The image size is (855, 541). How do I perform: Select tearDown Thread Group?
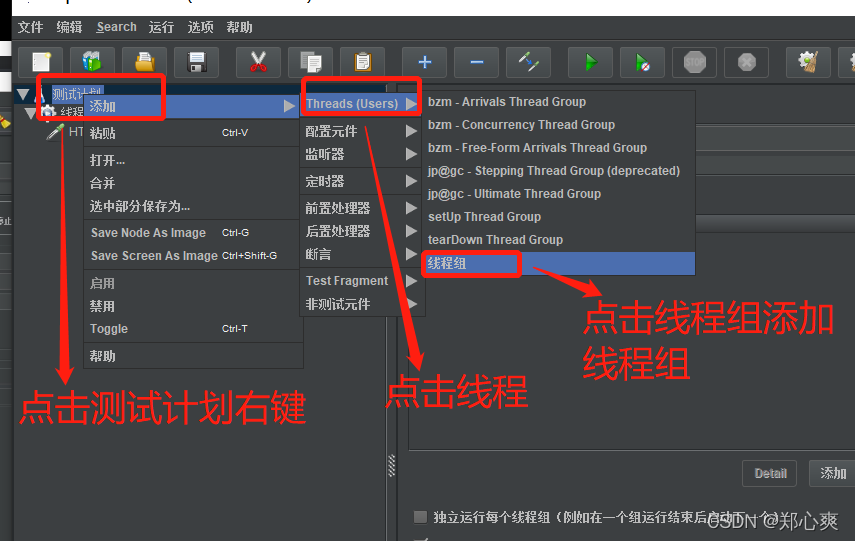tap(558, 239)
